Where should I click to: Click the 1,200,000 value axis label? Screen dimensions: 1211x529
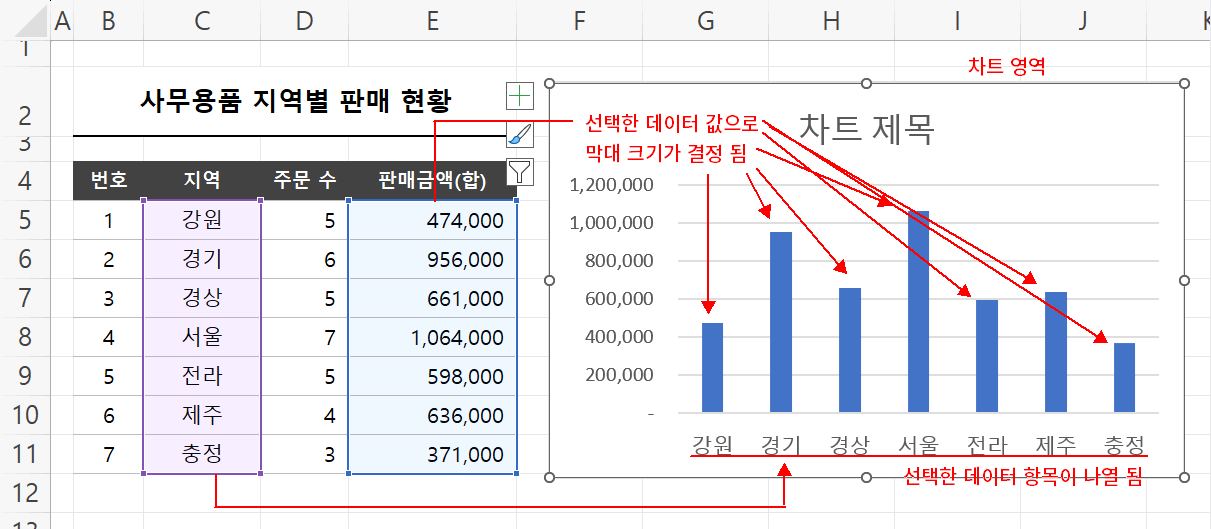pos(612,185)
